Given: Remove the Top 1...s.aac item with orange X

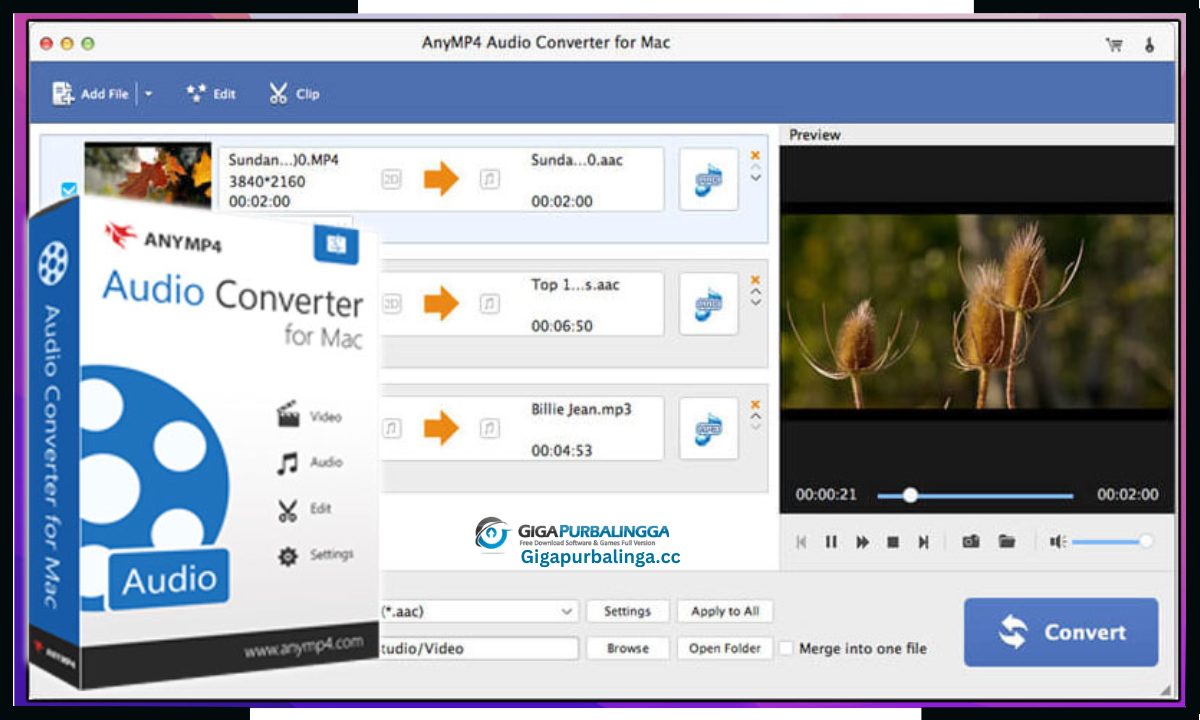Looking at the screenshot, I should [755, 280].
